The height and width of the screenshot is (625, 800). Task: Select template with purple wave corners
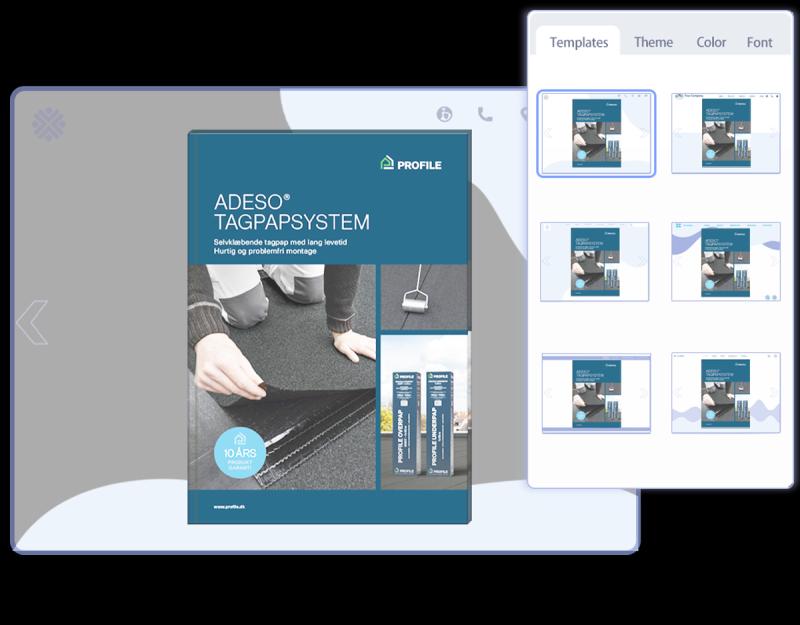coord(726,262)
